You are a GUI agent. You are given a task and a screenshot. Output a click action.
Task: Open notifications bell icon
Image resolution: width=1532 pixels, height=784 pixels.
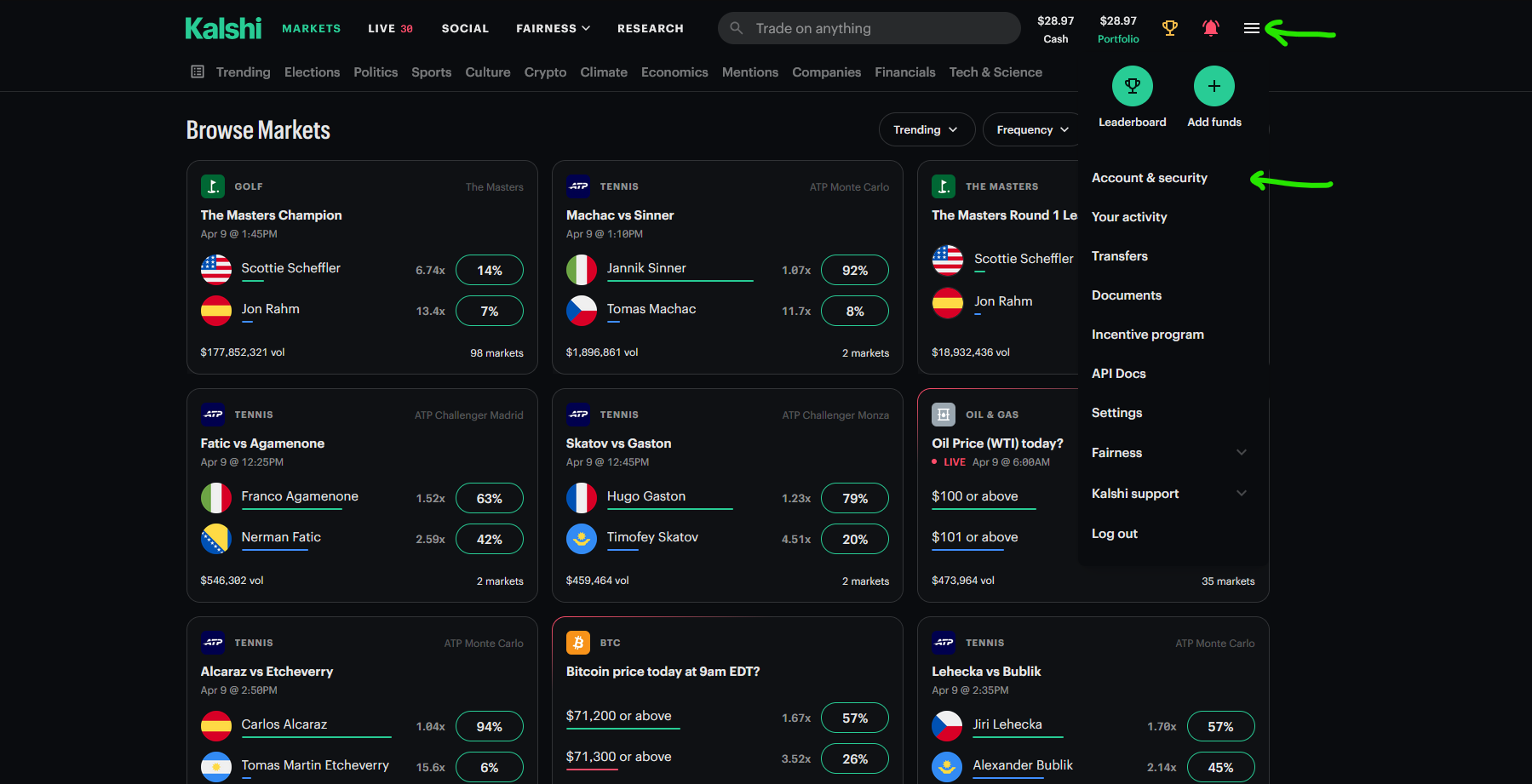point(1210,28)
